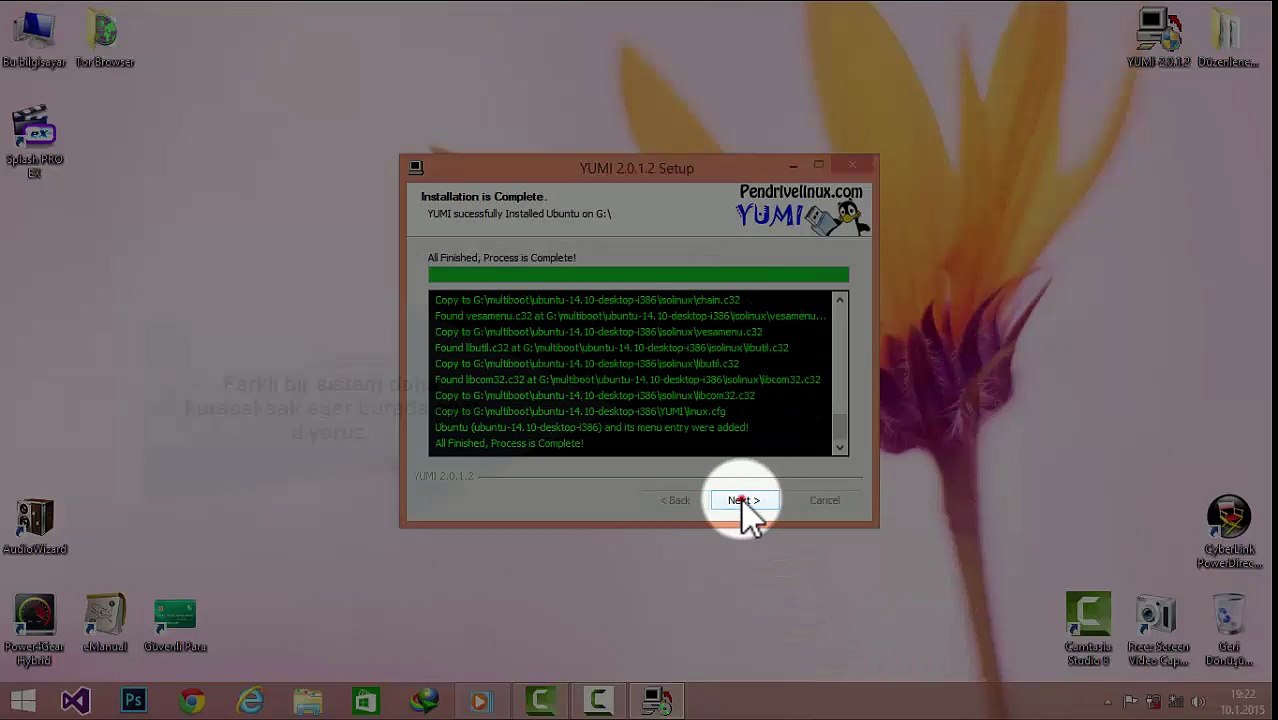Click the Pendrivelinux.com YUMI logo
Image resolution: width=1278 pixels, height=720 pixels.
pyautogui.click(x=802, y=209)
